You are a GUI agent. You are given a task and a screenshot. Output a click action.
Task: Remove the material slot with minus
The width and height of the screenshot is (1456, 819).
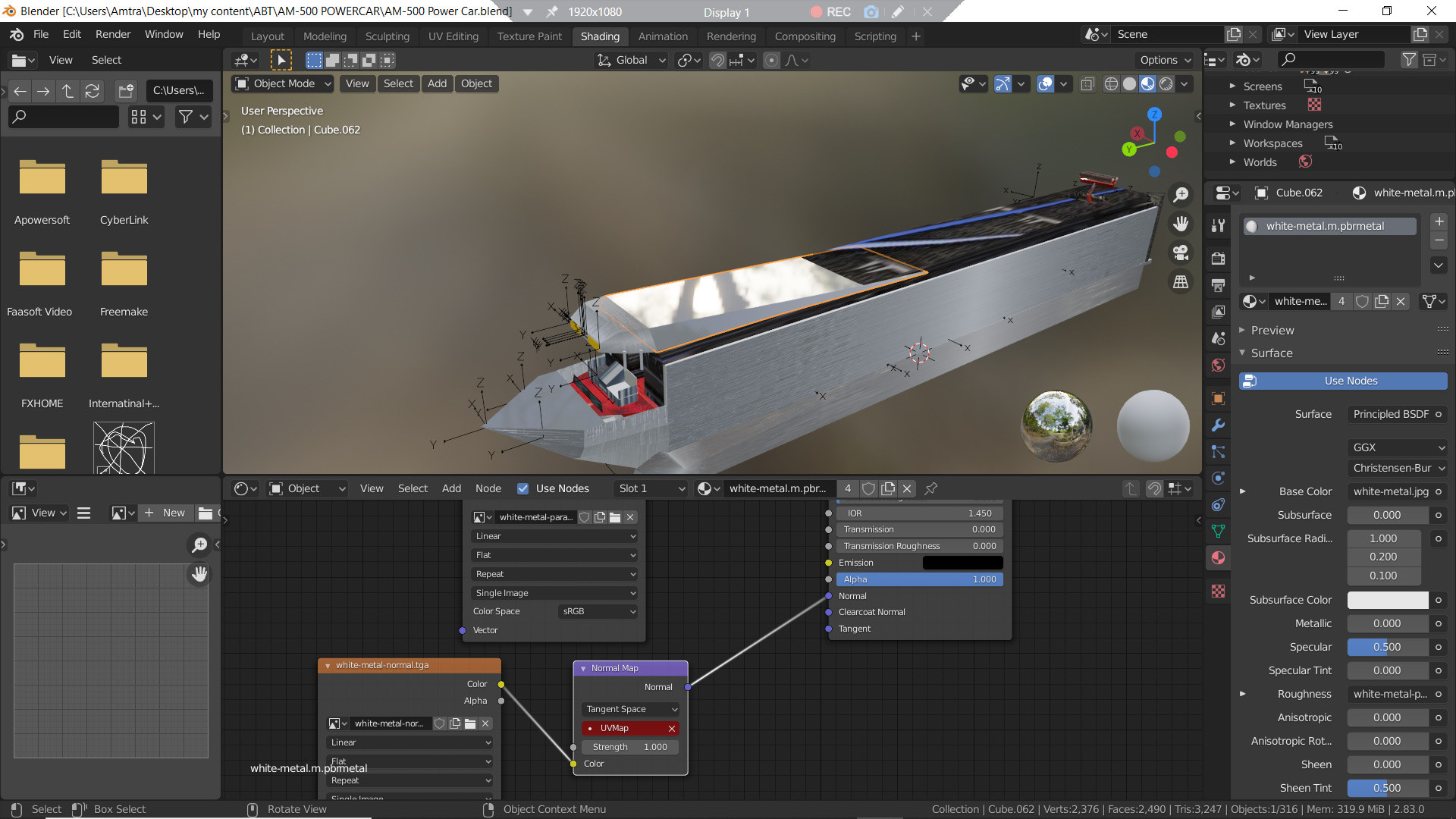[1439, 240]
